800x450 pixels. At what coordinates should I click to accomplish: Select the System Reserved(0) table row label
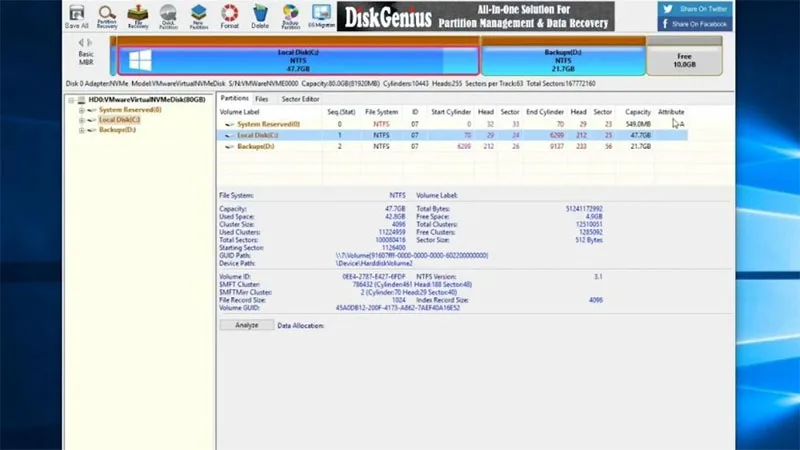point(268,124)
